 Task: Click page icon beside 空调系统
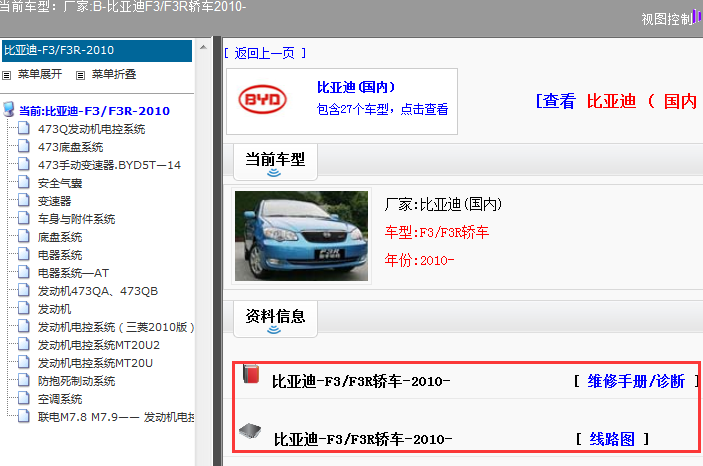(x=24, y=398)
